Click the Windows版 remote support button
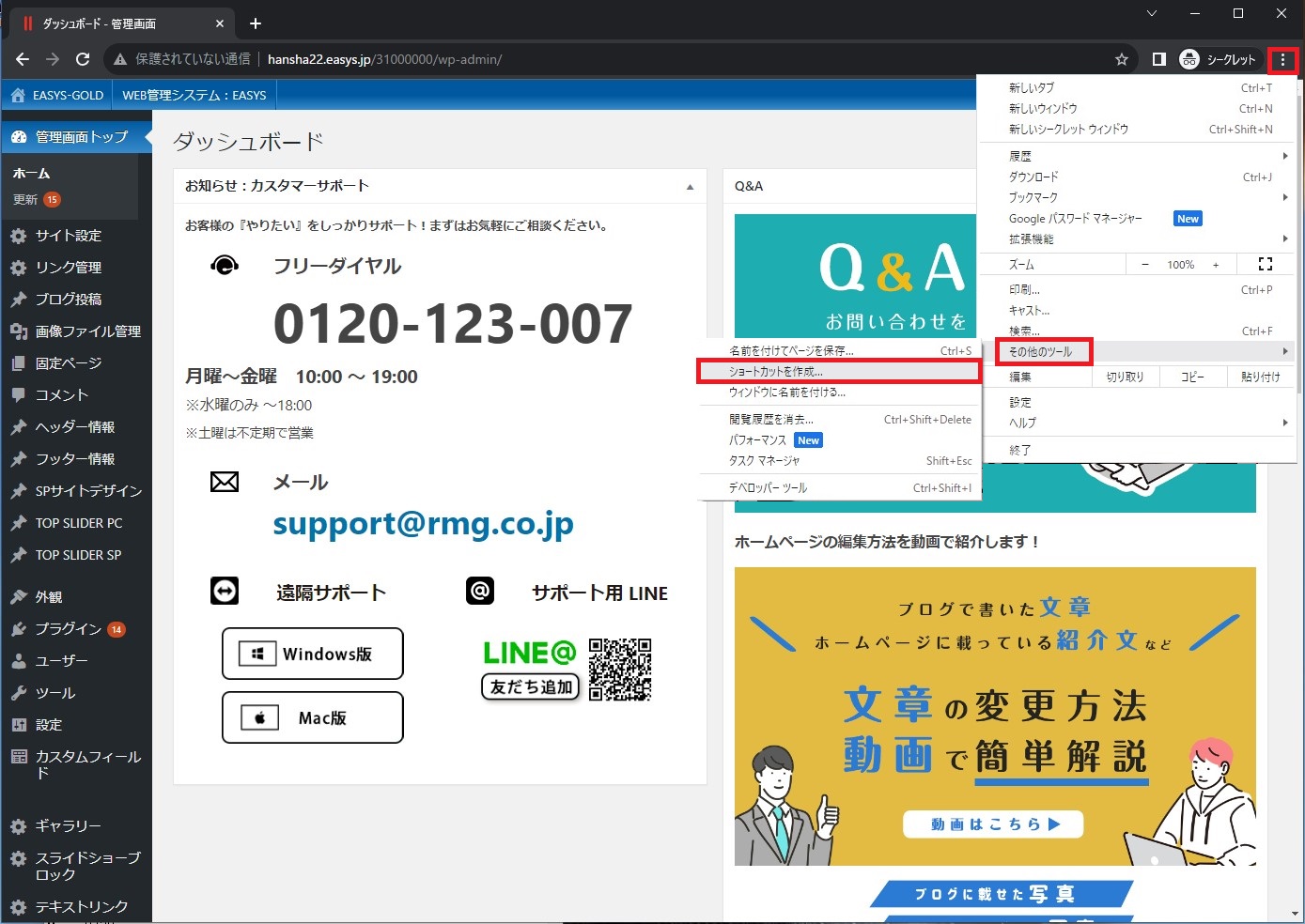1305x924 pixels. pos(312,654)
